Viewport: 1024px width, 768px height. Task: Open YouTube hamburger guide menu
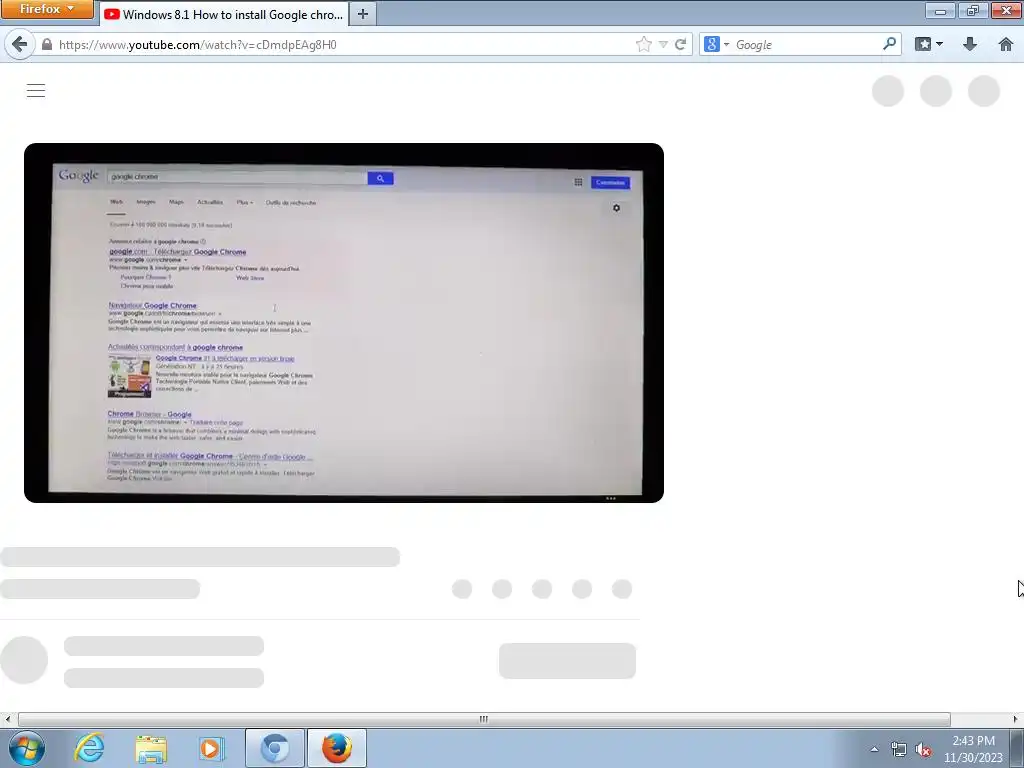point(36,91)
